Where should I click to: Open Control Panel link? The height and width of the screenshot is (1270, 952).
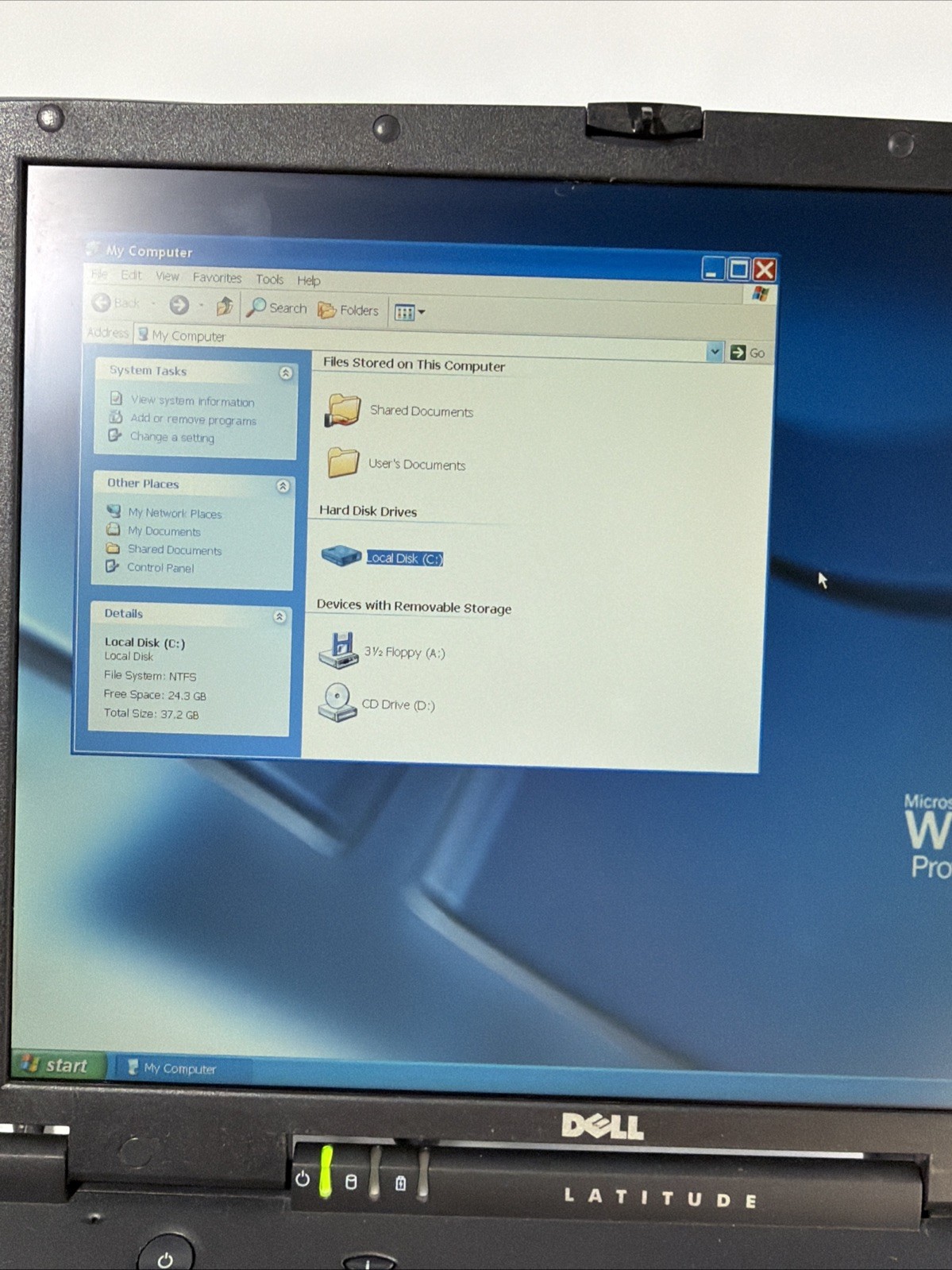(160, 568)
